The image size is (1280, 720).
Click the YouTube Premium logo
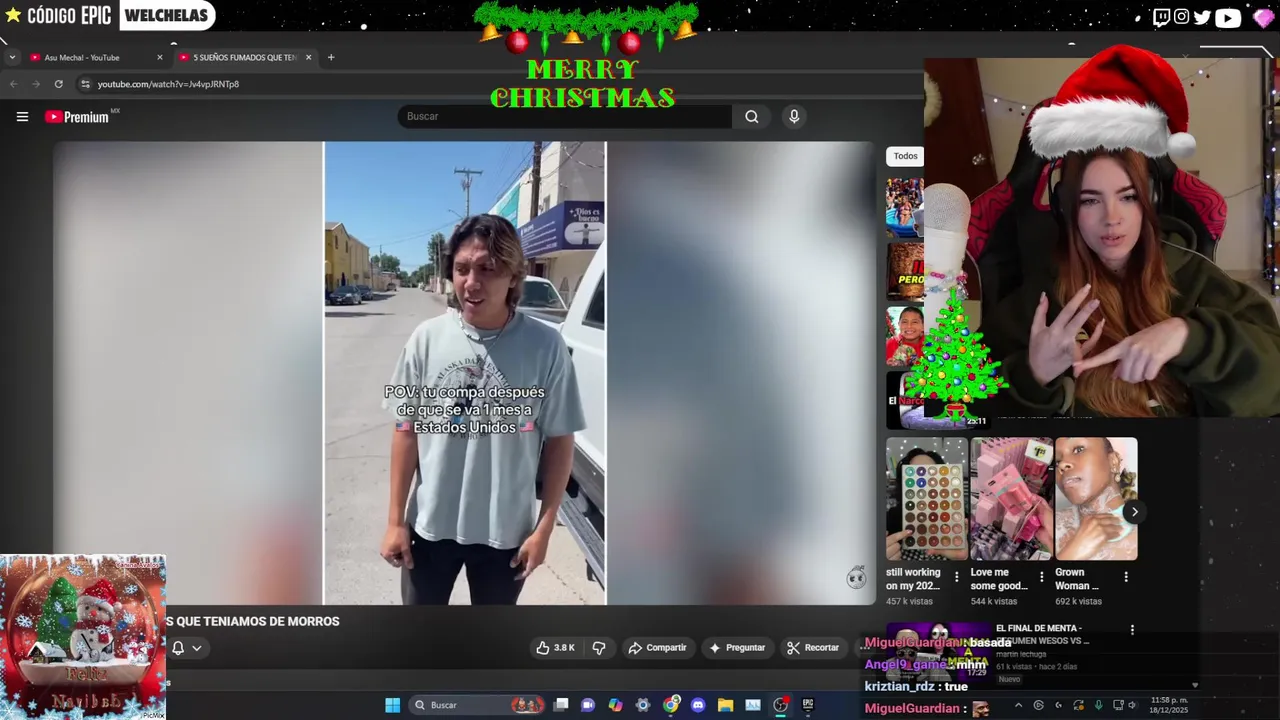pyautogui.click(x=82, y=116)
